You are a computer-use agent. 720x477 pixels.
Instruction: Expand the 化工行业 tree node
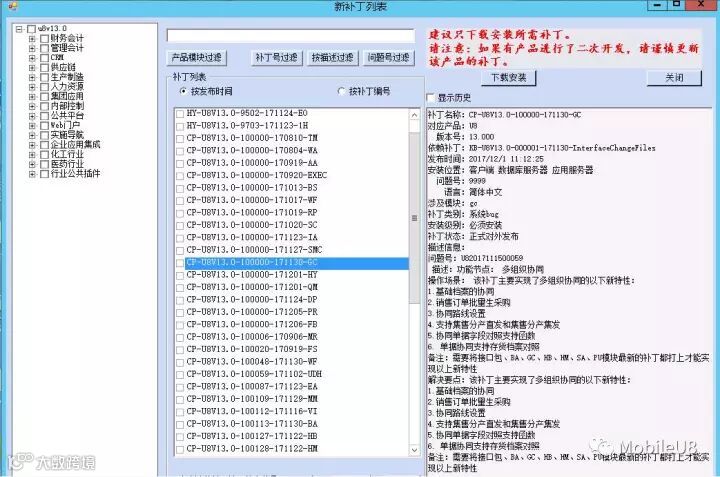[x=32, y=154]
